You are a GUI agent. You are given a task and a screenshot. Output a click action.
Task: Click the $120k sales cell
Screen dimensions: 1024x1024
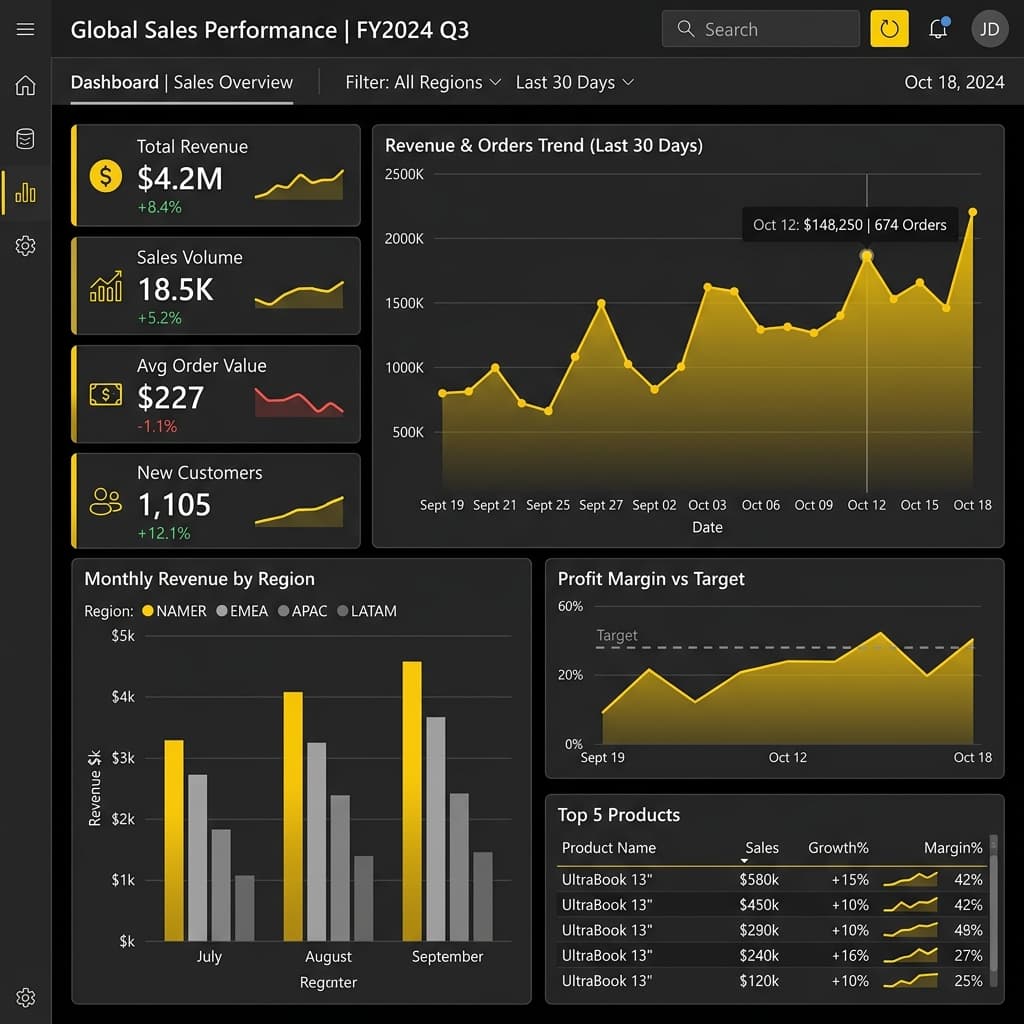(x=759, y=980)
